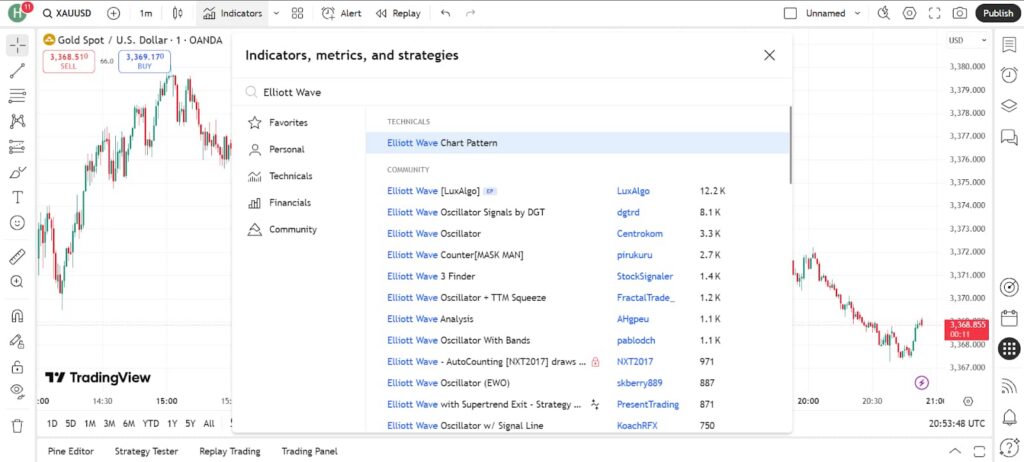The image size is (1024, 462).
Task: Add Elliott Wave [LuxAlgo] indicator
Action: (x=577, y=191)
